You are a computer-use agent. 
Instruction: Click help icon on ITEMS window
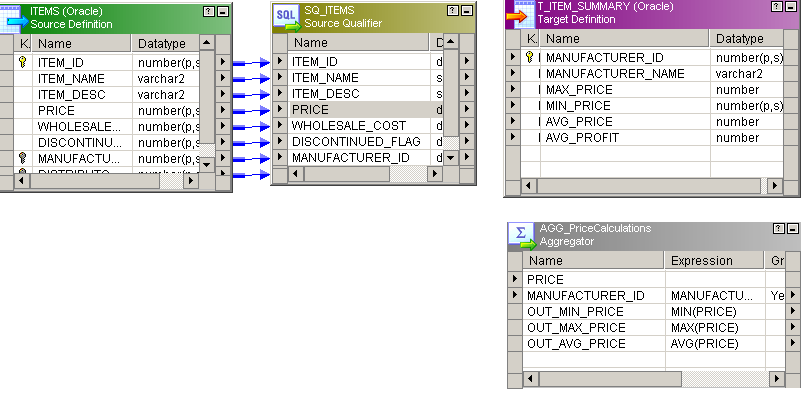[209, 11]
